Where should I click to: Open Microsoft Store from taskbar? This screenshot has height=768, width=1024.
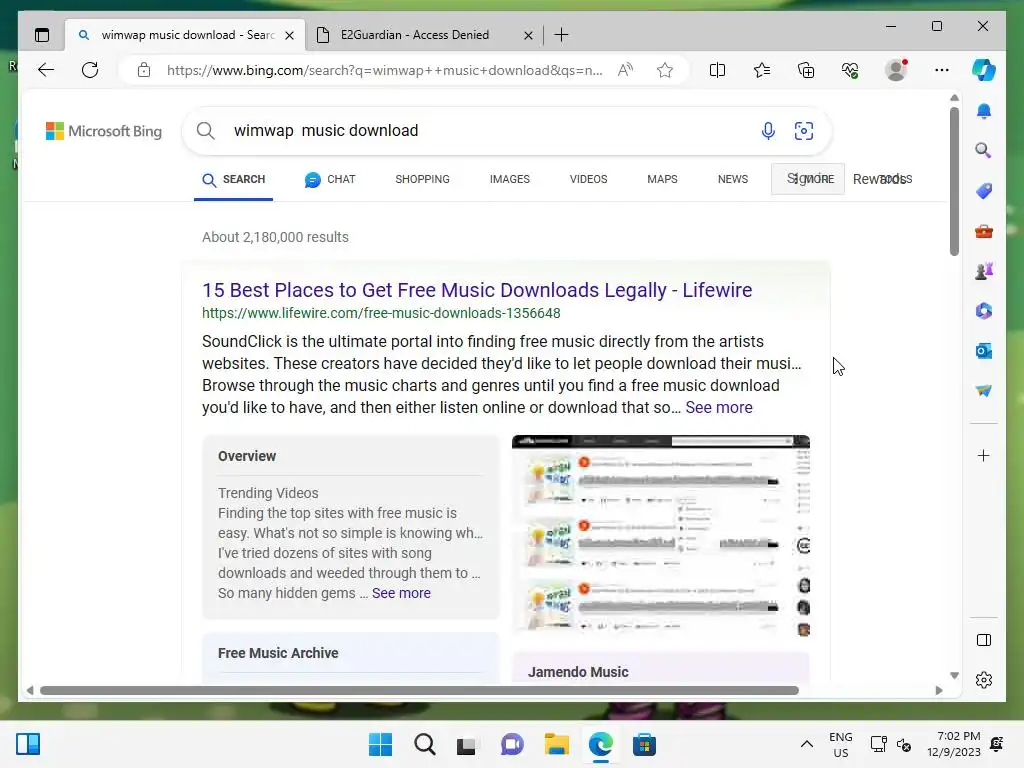pyautogui.click(x=644, y=744)
